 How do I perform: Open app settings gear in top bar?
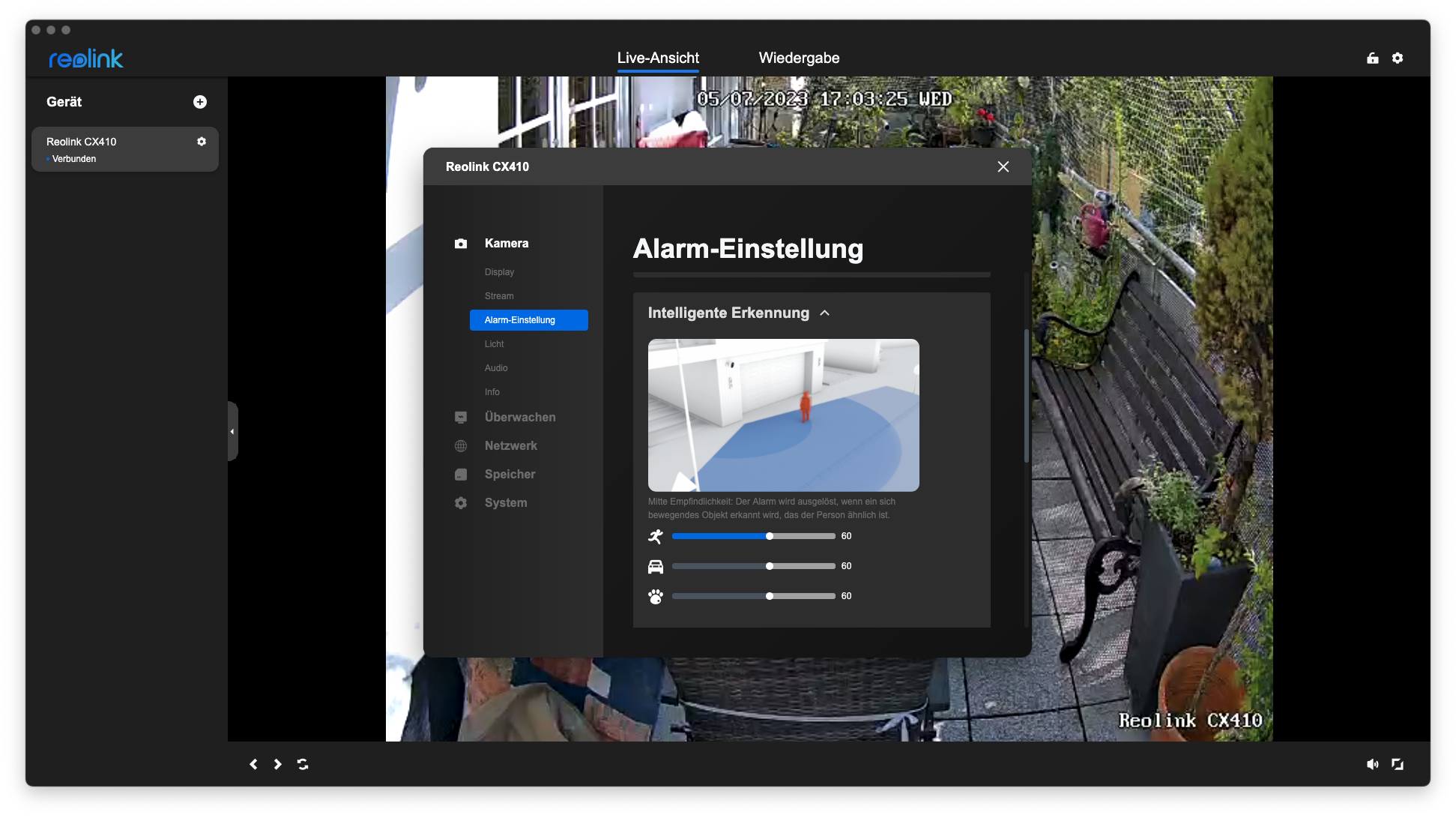1398,58
